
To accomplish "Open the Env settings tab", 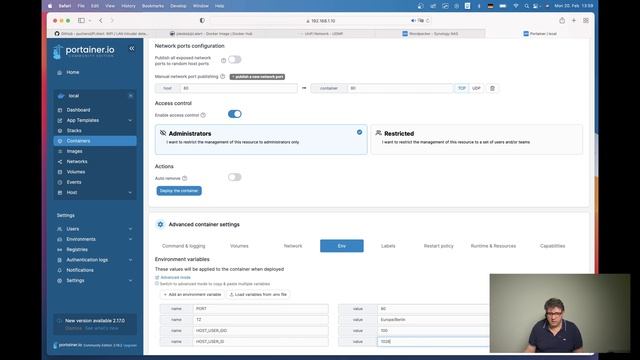I will [342, 246].
